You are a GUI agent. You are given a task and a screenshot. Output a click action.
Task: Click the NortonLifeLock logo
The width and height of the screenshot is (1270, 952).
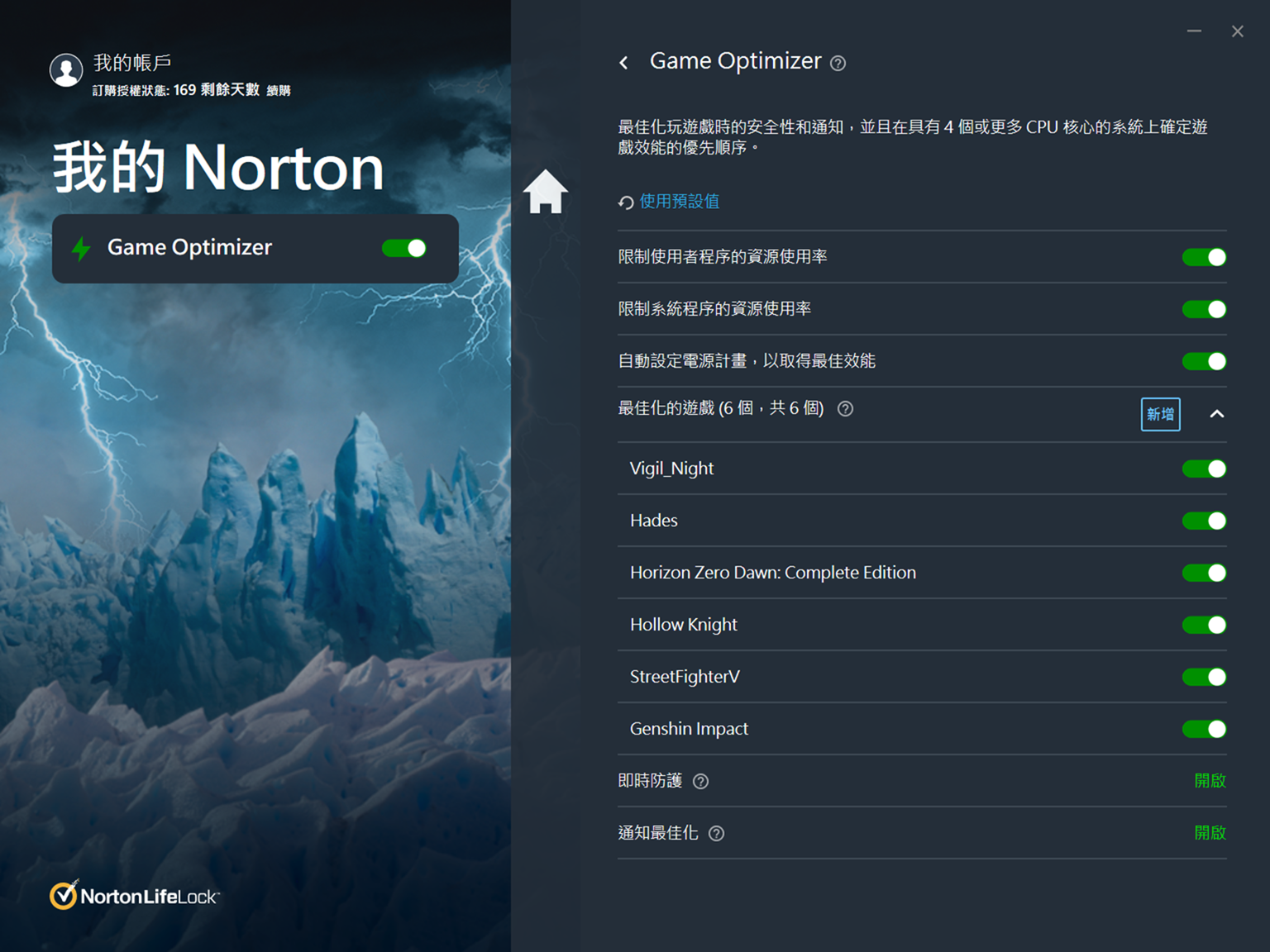(x=135, y=896)
